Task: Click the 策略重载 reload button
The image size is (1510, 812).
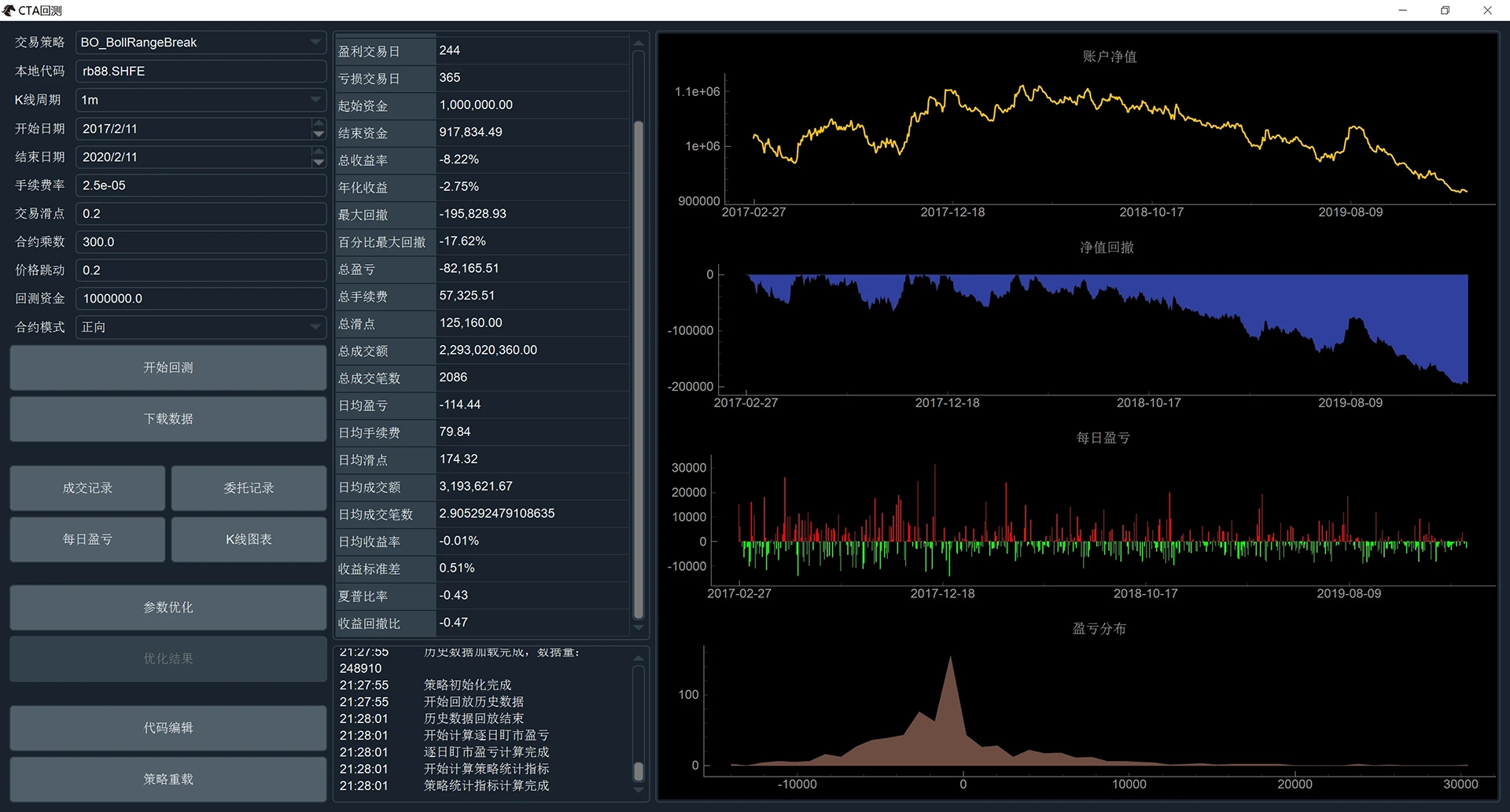Action: click(168, 779)
